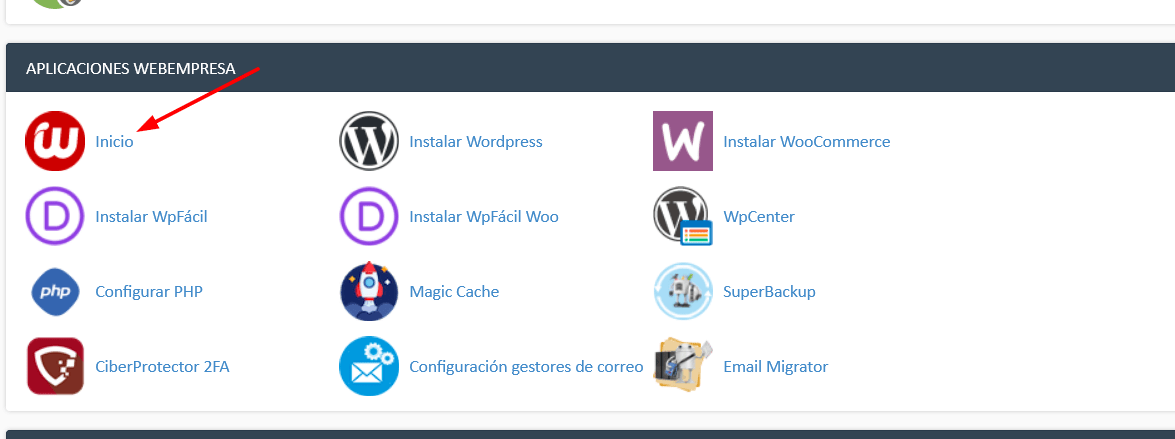Click the CiberProtector shield icon
The width and height of the screenshot is (1175, 439).
(x=55, y=366)
